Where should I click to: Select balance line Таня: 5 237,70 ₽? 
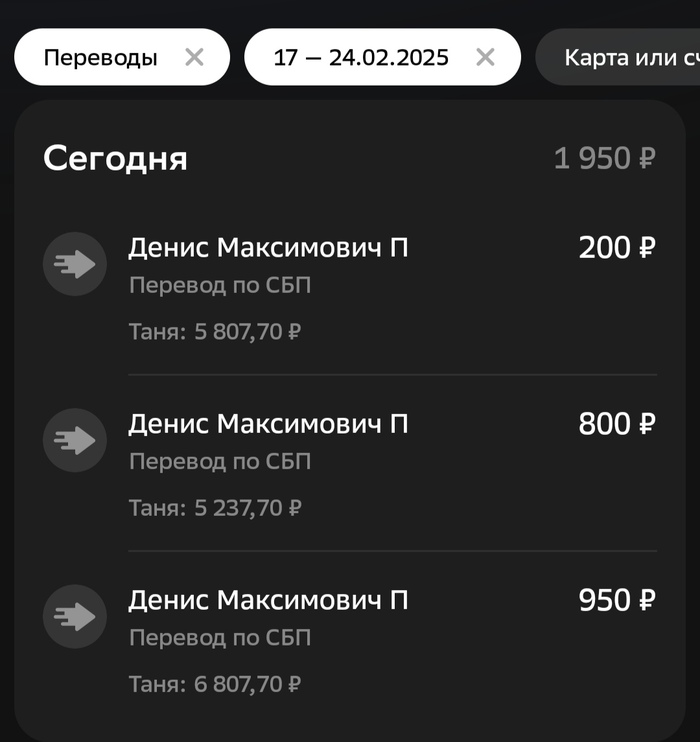pyautogui.click(x=215, y=508)
